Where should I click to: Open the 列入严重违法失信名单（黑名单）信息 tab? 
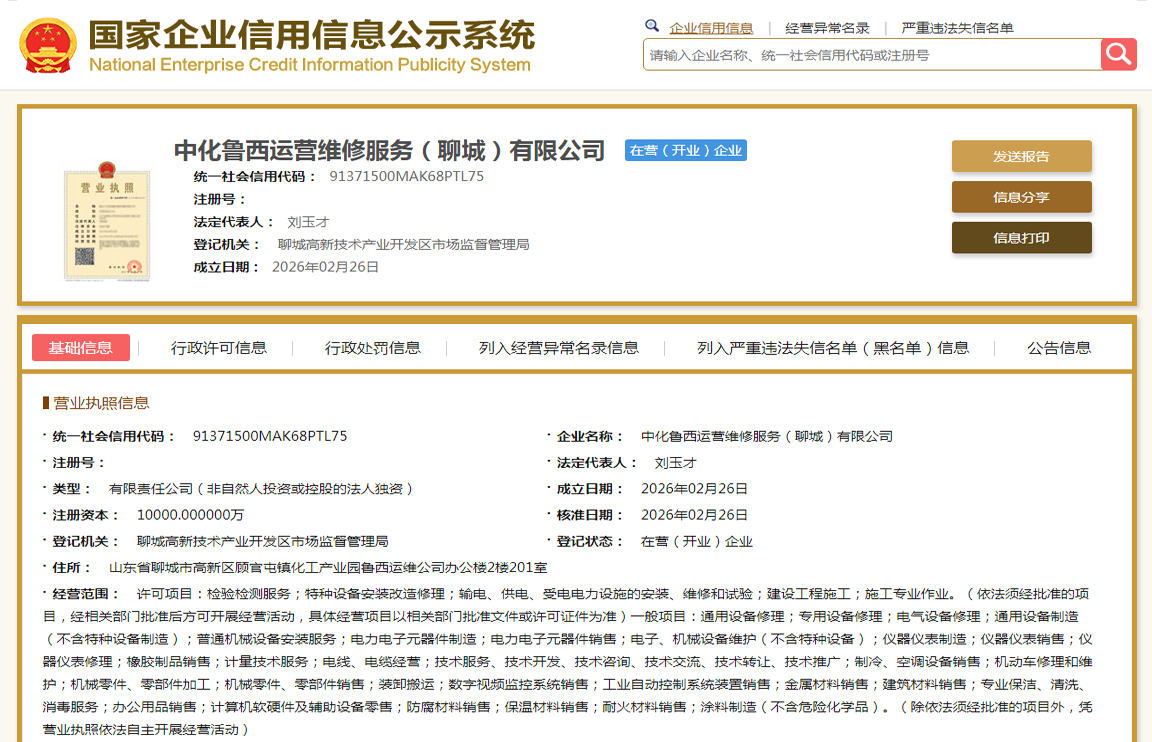tap(832, 348)
